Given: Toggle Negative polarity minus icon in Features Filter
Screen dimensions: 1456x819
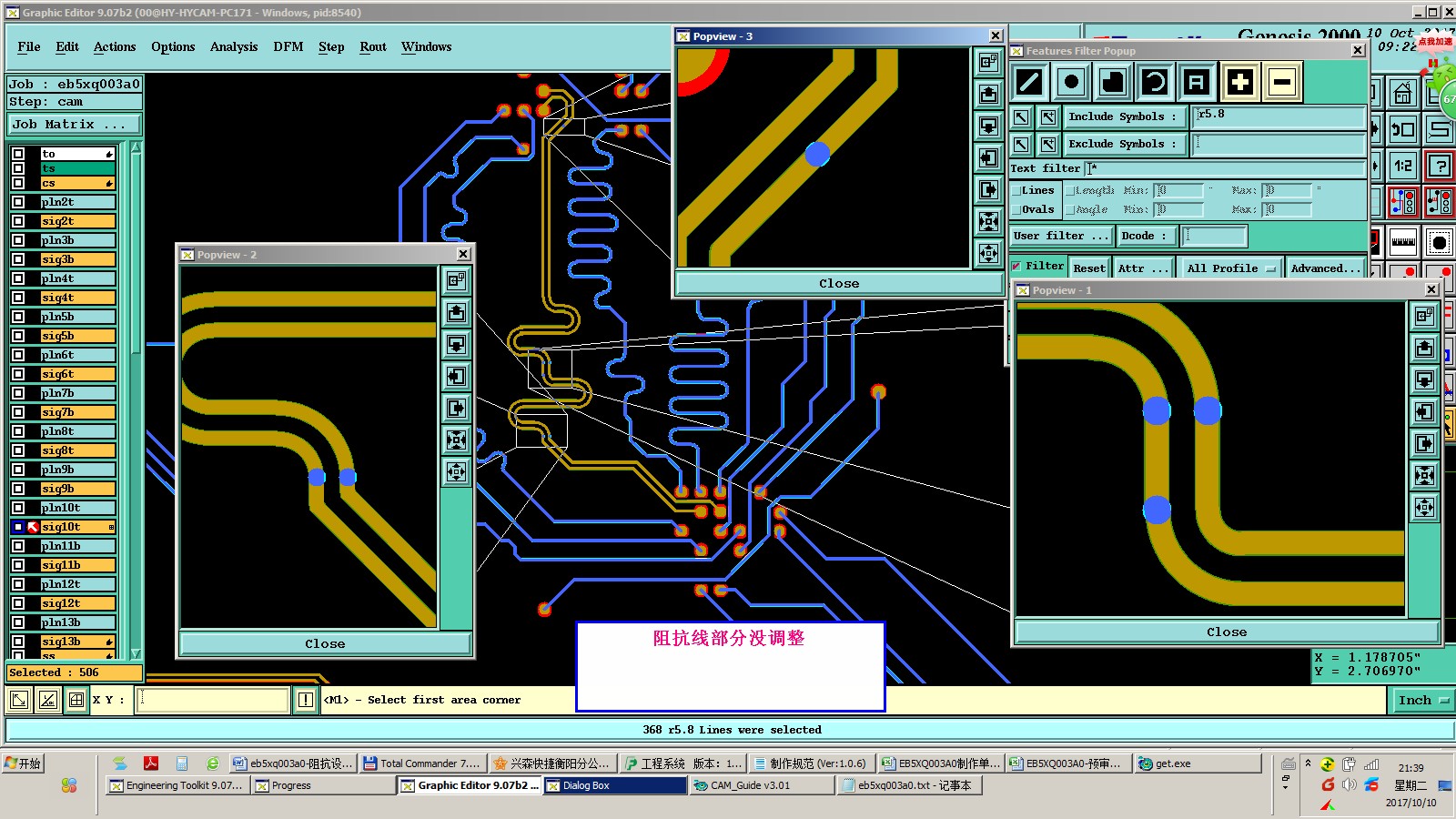Looking at the screenshot, I should tap(1281, 83).
